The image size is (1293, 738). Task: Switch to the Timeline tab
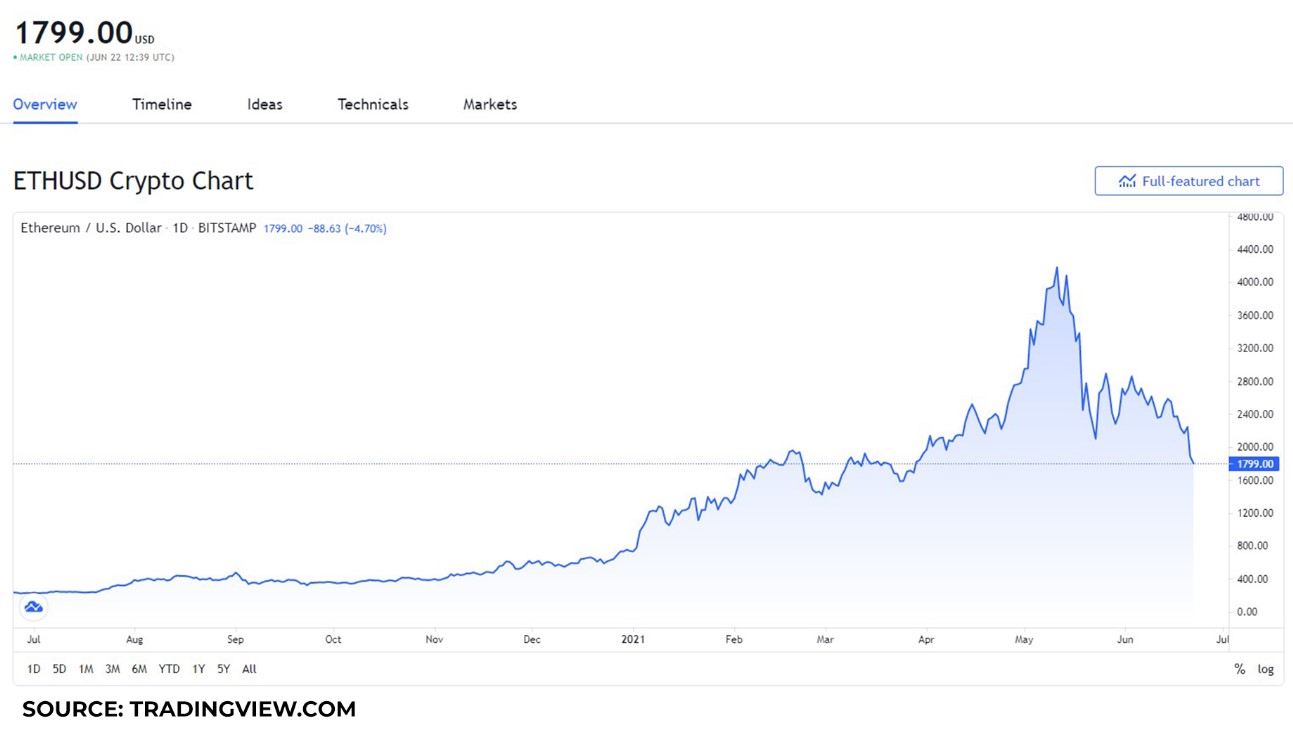point(162,104)
